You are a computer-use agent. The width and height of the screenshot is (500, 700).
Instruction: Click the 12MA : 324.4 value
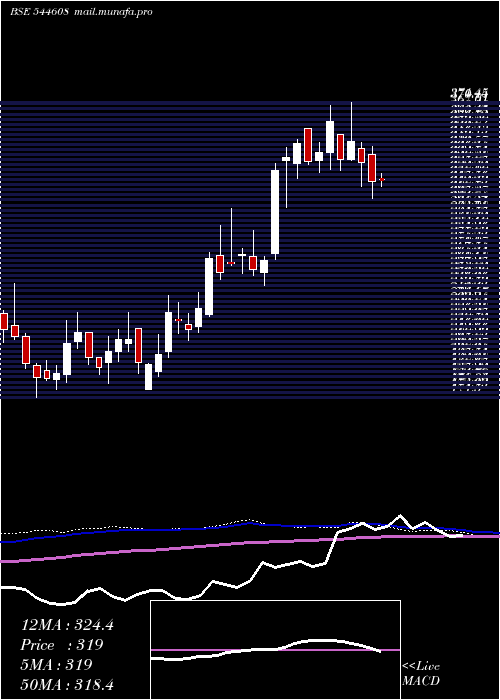pos(67,625)
